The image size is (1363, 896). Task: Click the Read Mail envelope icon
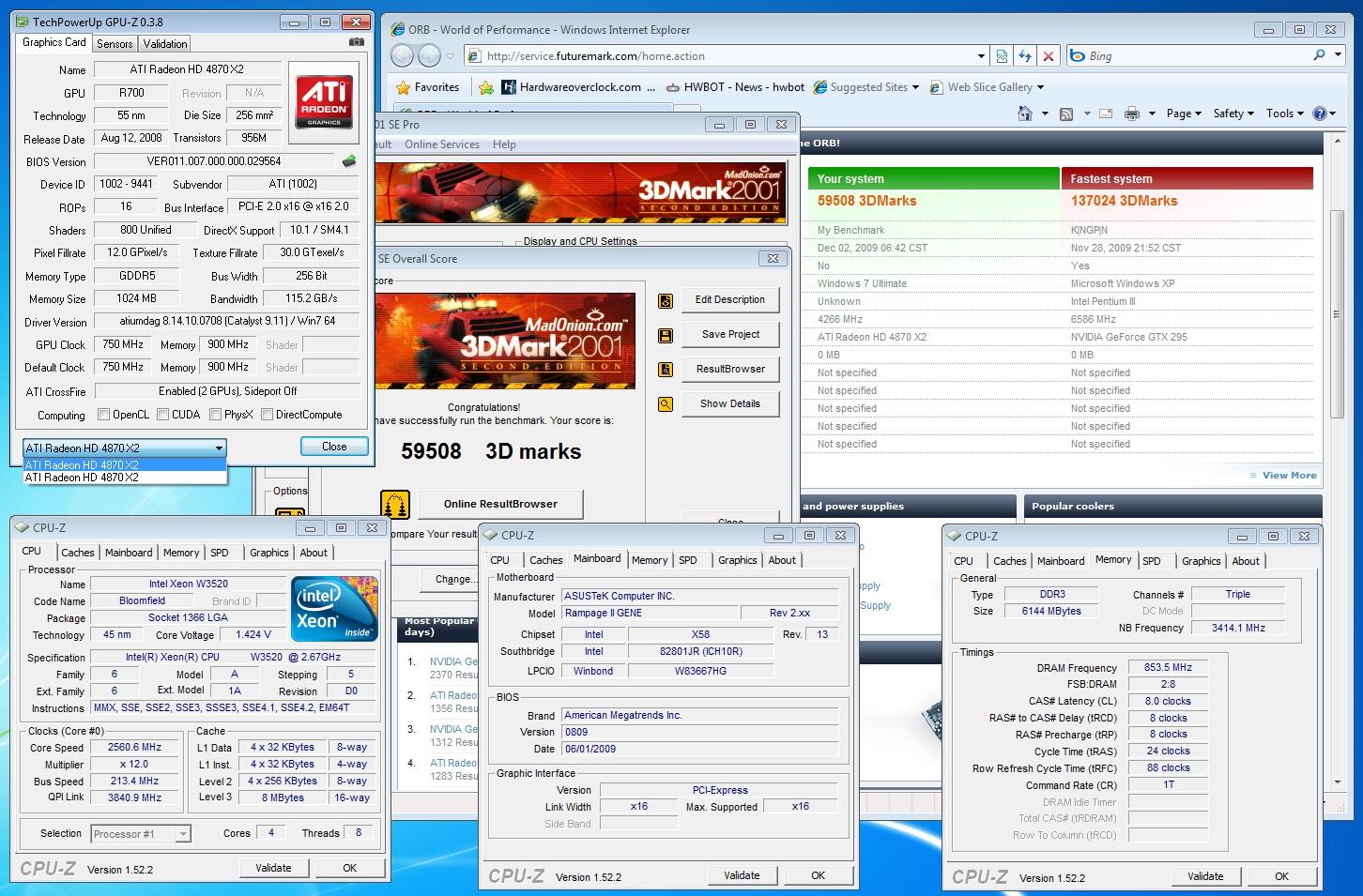point(1105,114)
